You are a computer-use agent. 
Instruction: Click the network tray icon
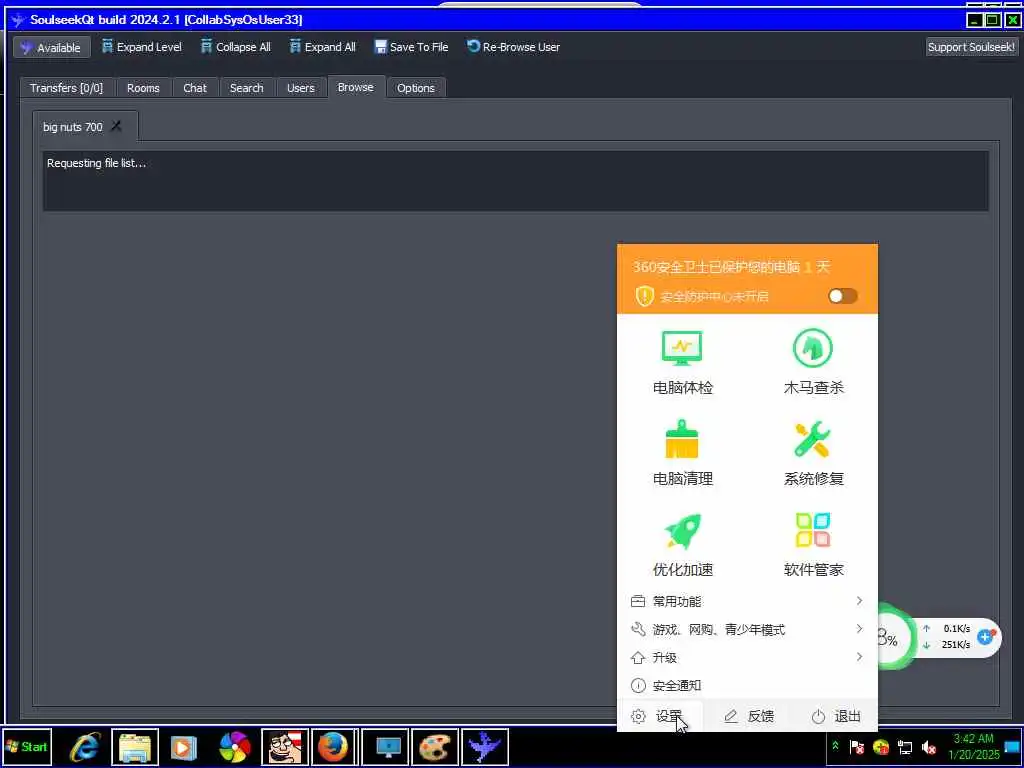tap(905, 747)
